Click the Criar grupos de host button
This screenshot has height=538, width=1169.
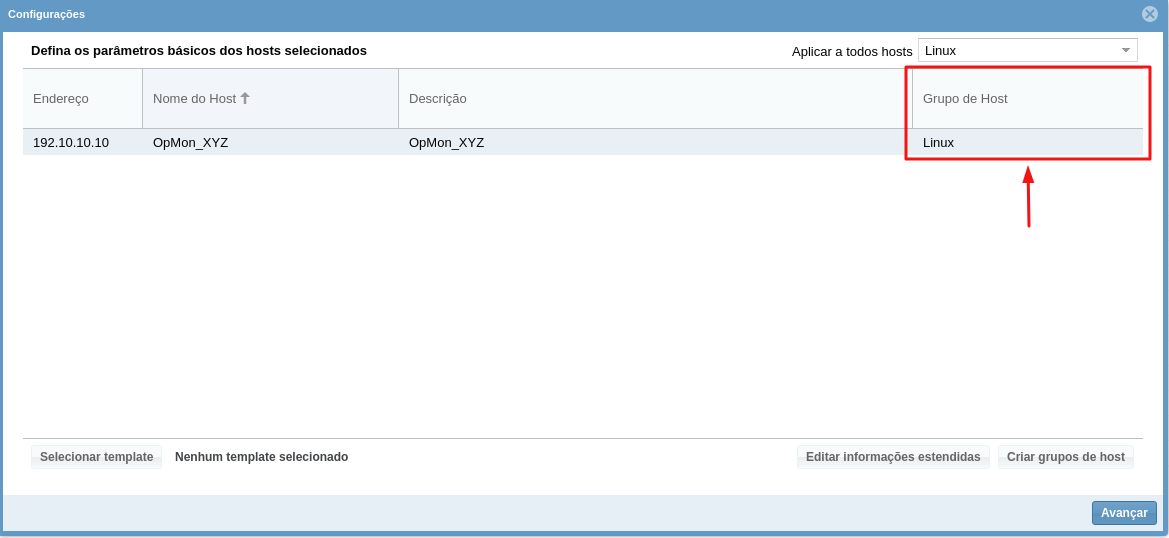point(1065,457)
